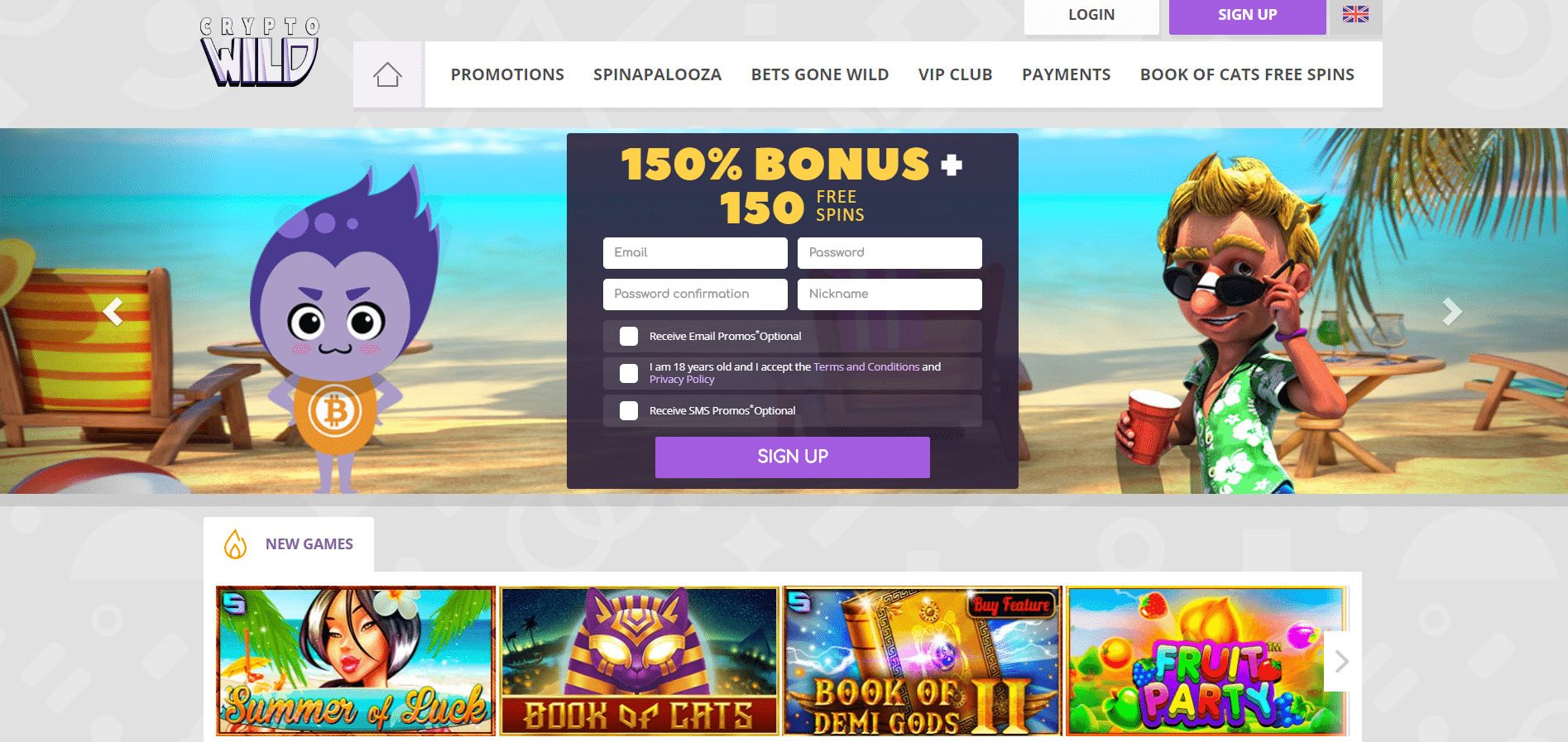
Task: Tick the 18 years old terms checkbox
Action: 629,373
